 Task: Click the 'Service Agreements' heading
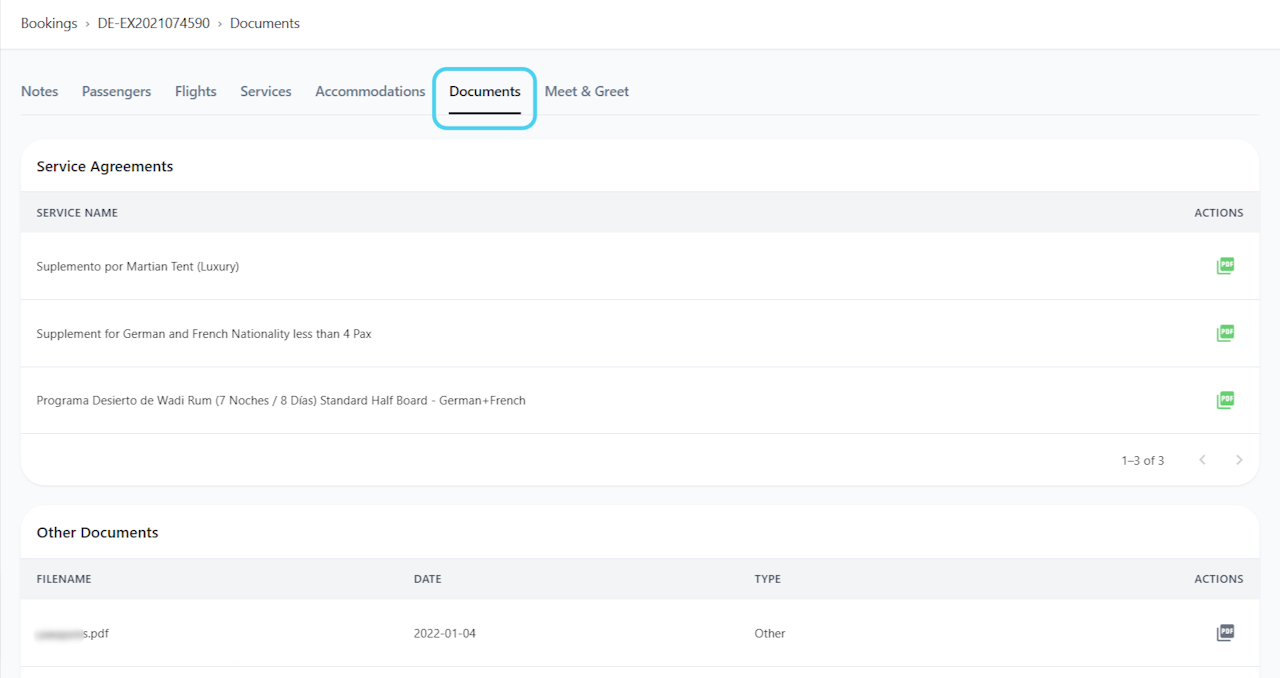point(105,166)
